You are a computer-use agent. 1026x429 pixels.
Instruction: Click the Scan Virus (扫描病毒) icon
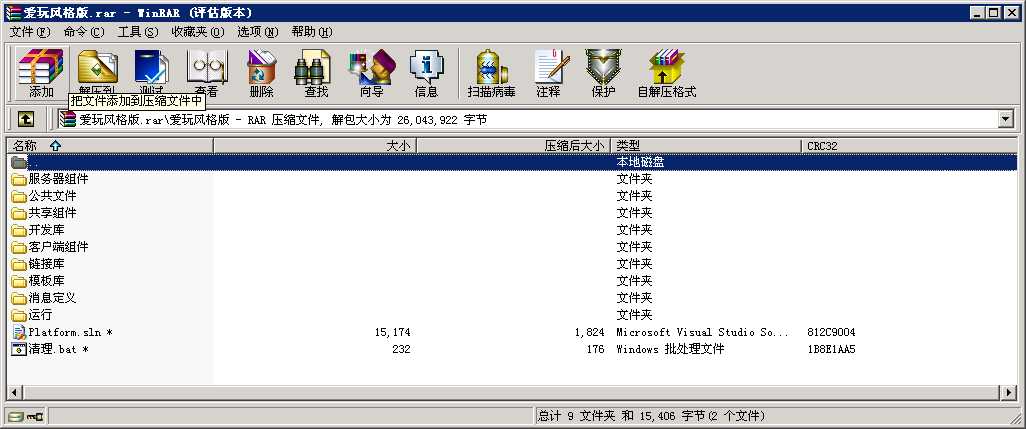(x=491, y=67)
